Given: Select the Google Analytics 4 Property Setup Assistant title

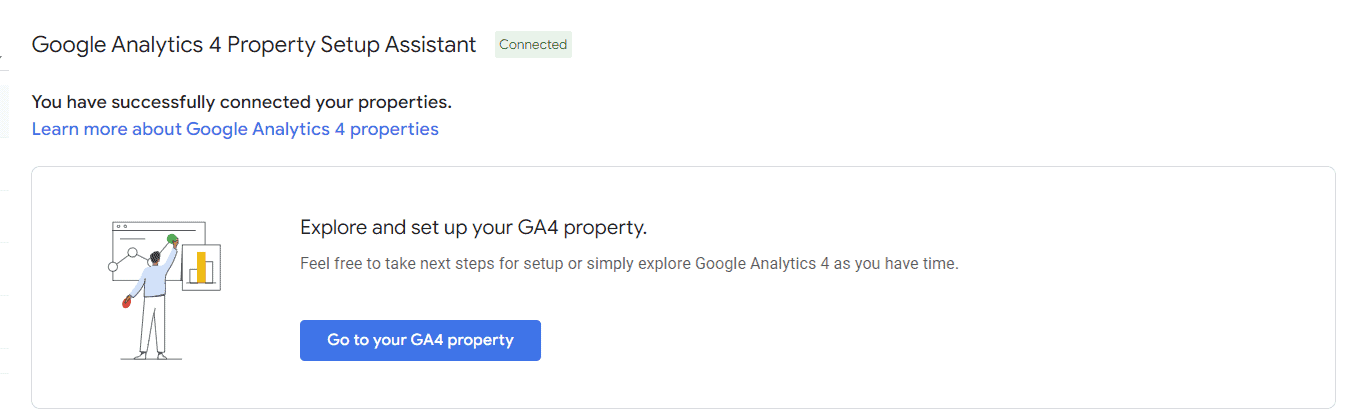Looking at the screenshot, I should point(254,45).
